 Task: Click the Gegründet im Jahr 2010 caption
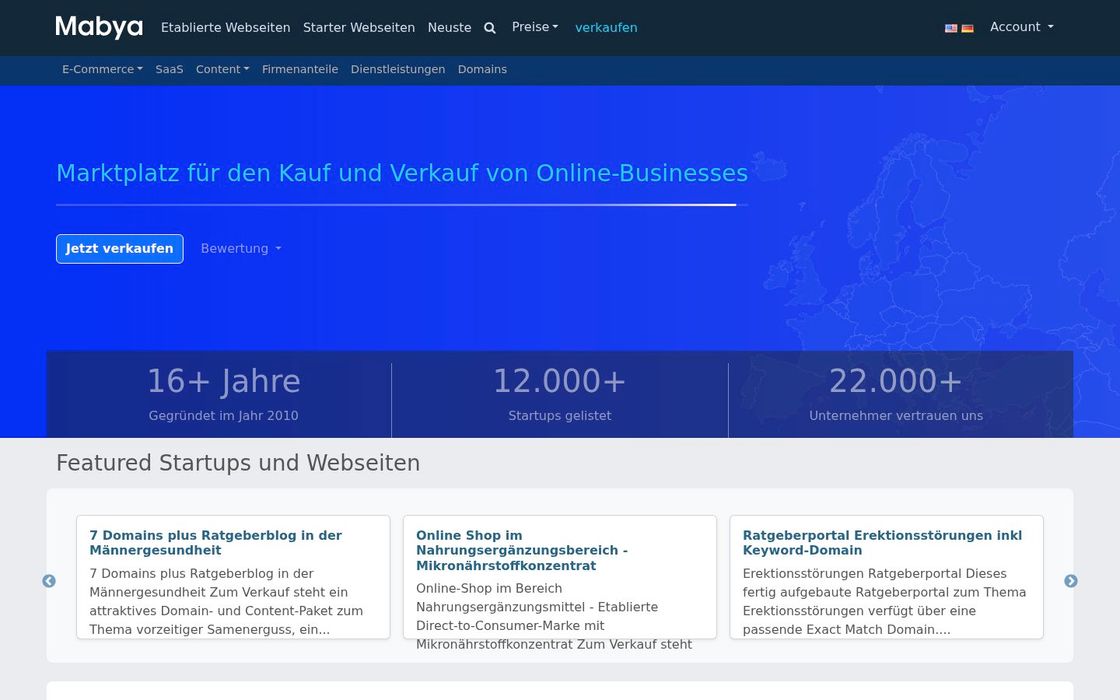point(224,416)
